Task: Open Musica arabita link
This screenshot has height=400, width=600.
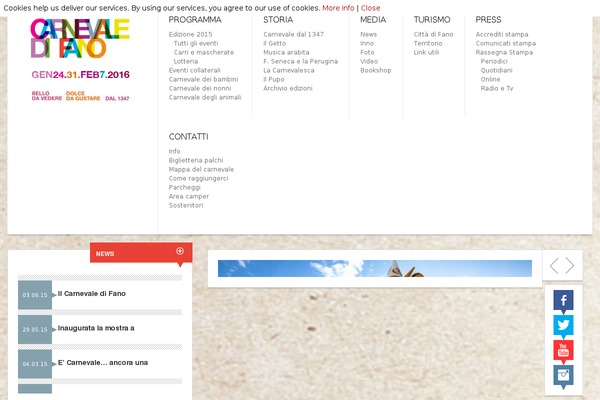Action: 286,52
